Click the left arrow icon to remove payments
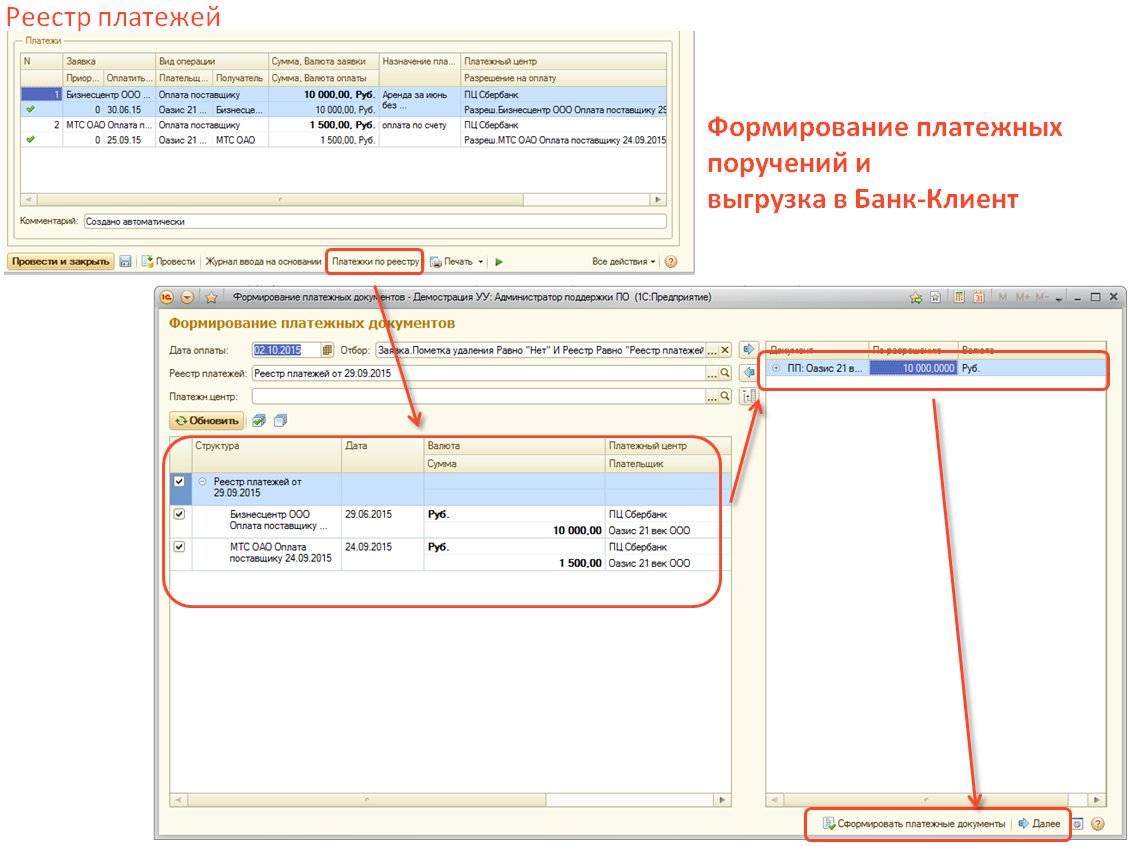The height and width of the screenshot is (846, 1134). [746, 373]
